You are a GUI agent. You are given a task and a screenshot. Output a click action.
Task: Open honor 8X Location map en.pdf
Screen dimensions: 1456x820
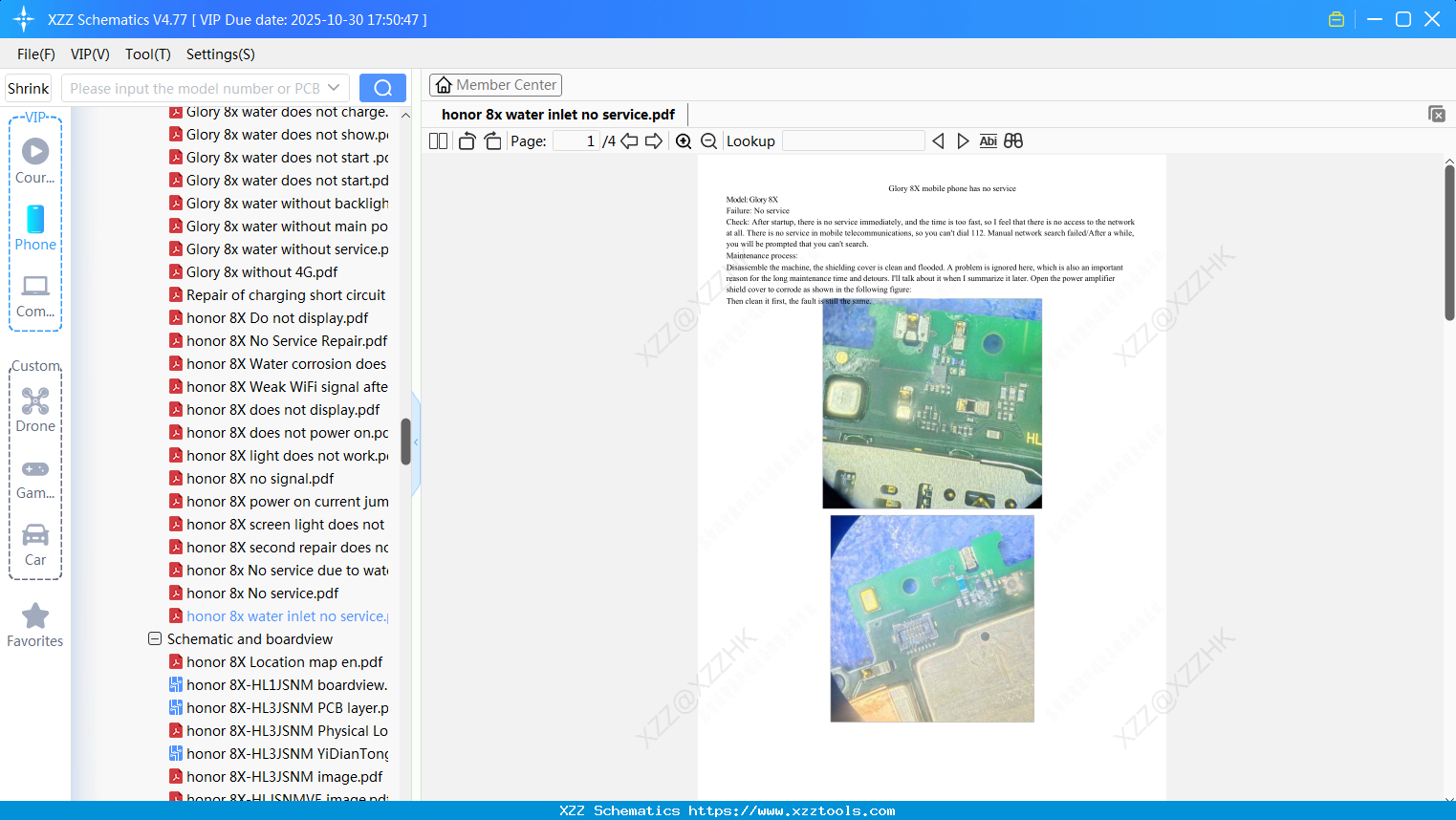click(x=276, y=662)
